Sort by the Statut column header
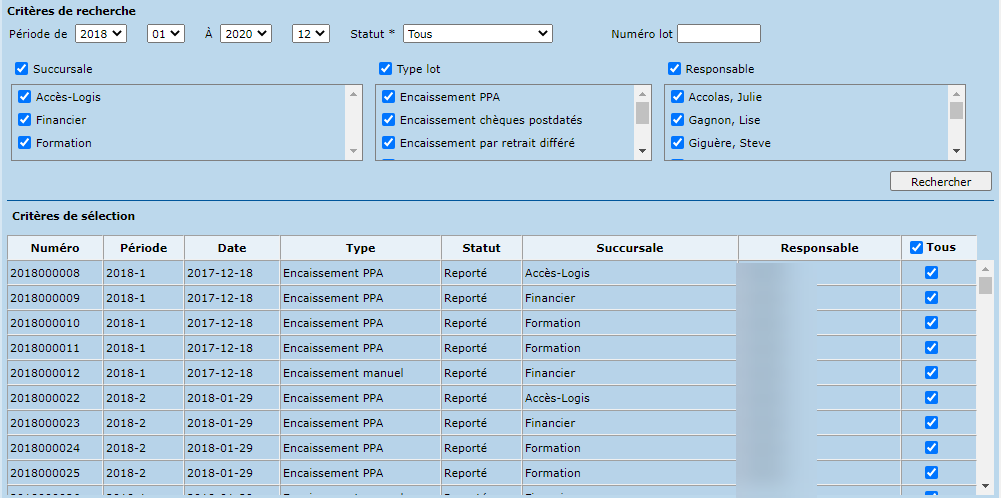Screen dimensions: 1001x498 (481, 248)
